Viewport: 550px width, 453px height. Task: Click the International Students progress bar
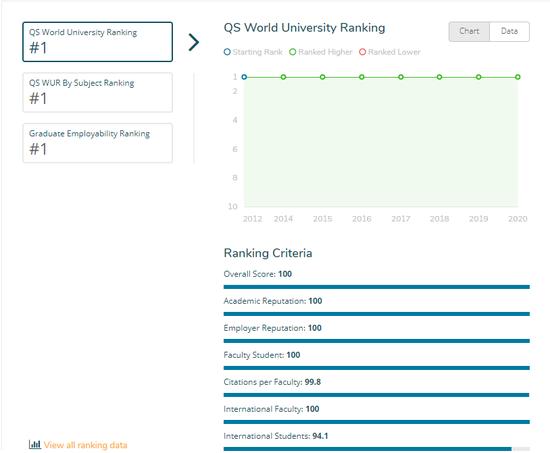[x=377, y=449]
